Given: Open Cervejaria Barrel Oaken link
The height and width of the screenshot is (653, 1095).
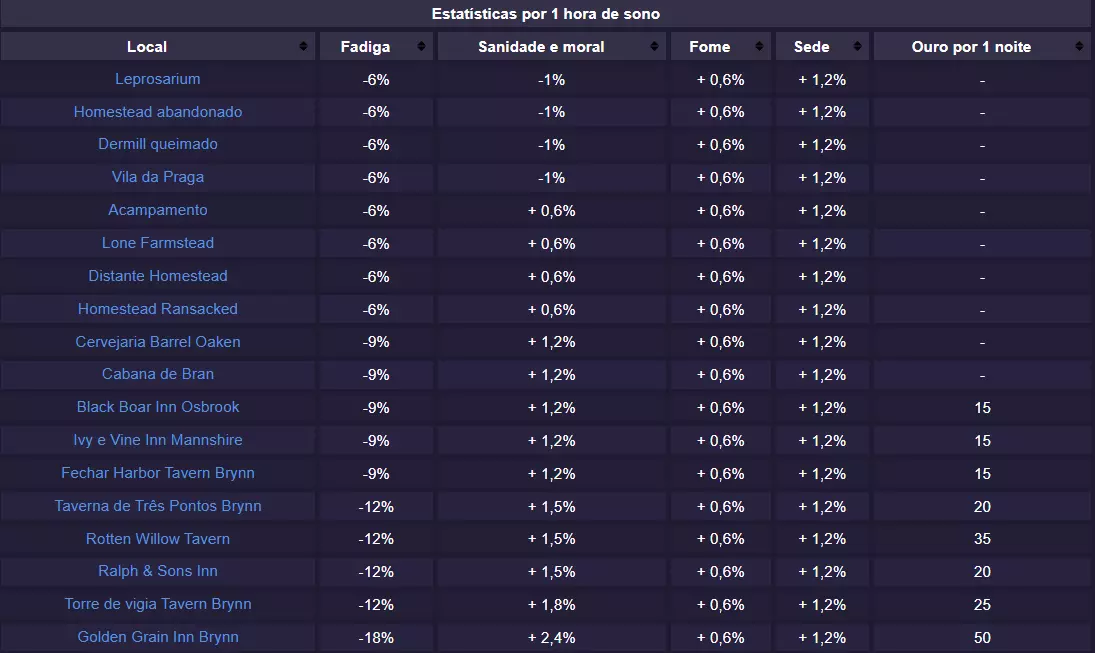Looking at the screenshot, I should (158, 342).
